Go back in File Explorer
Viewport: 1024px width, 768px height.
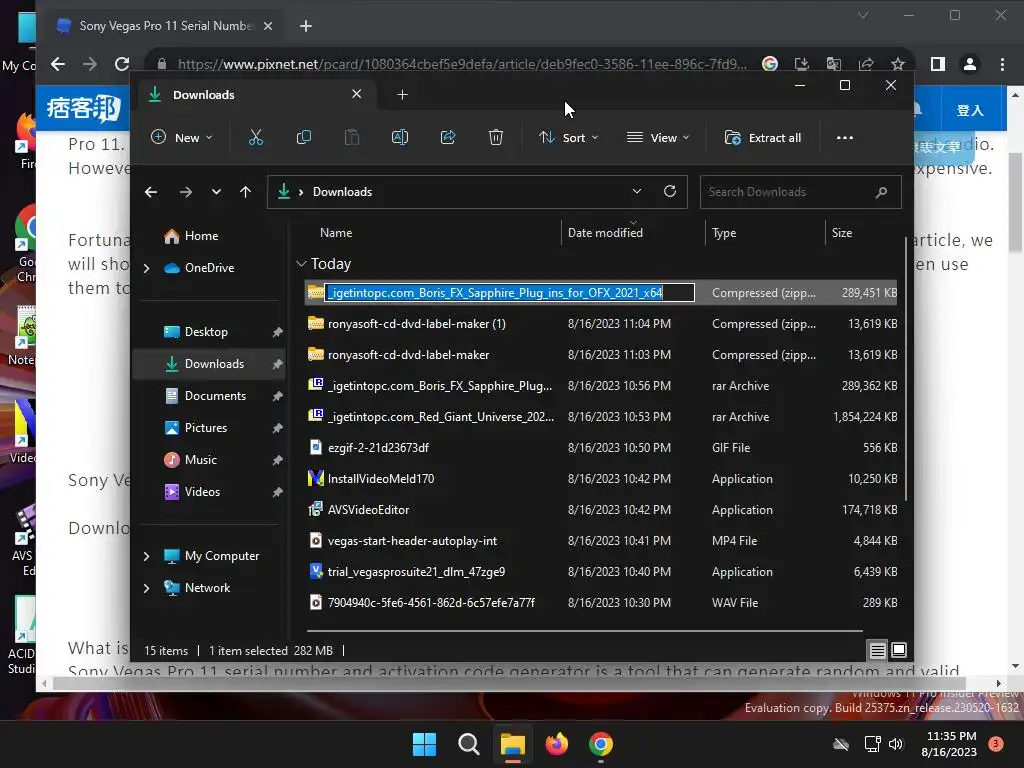pos(151,192)
